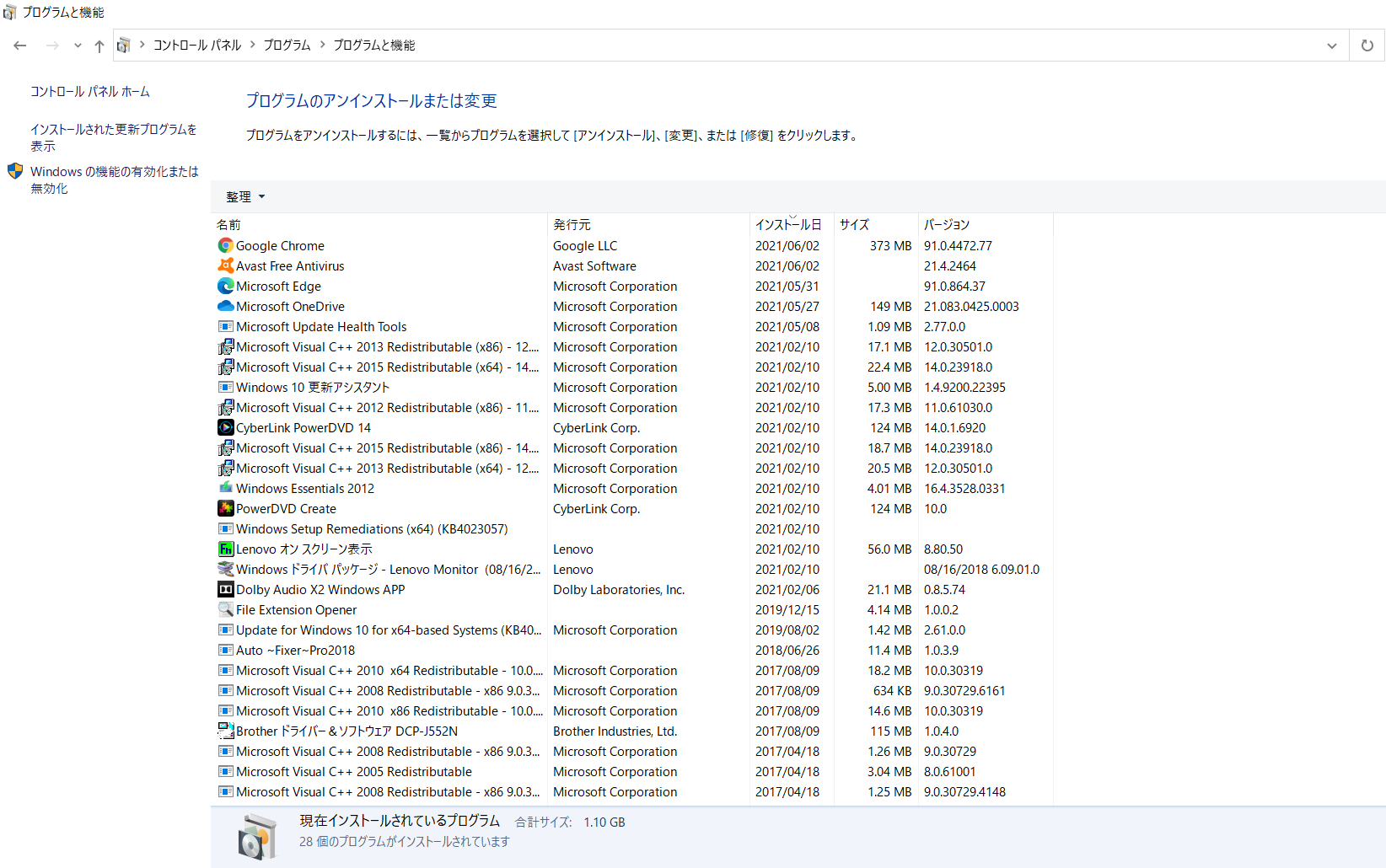
Task: Open the 整理 dropdown menu
Action: (x=244, y=197)
